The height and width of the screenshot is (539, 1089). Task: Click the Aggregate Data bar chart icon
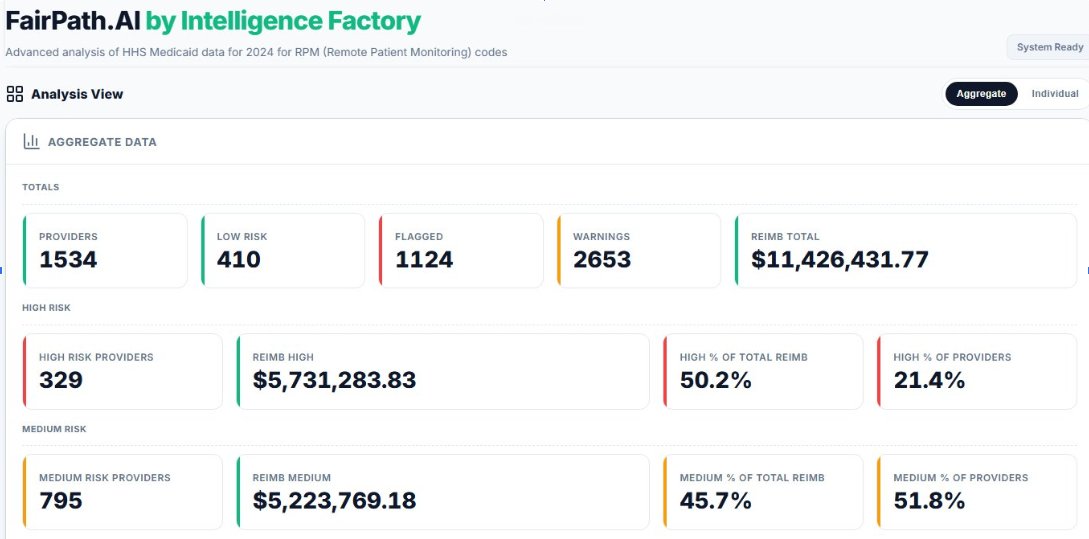[x=31, y=142]
